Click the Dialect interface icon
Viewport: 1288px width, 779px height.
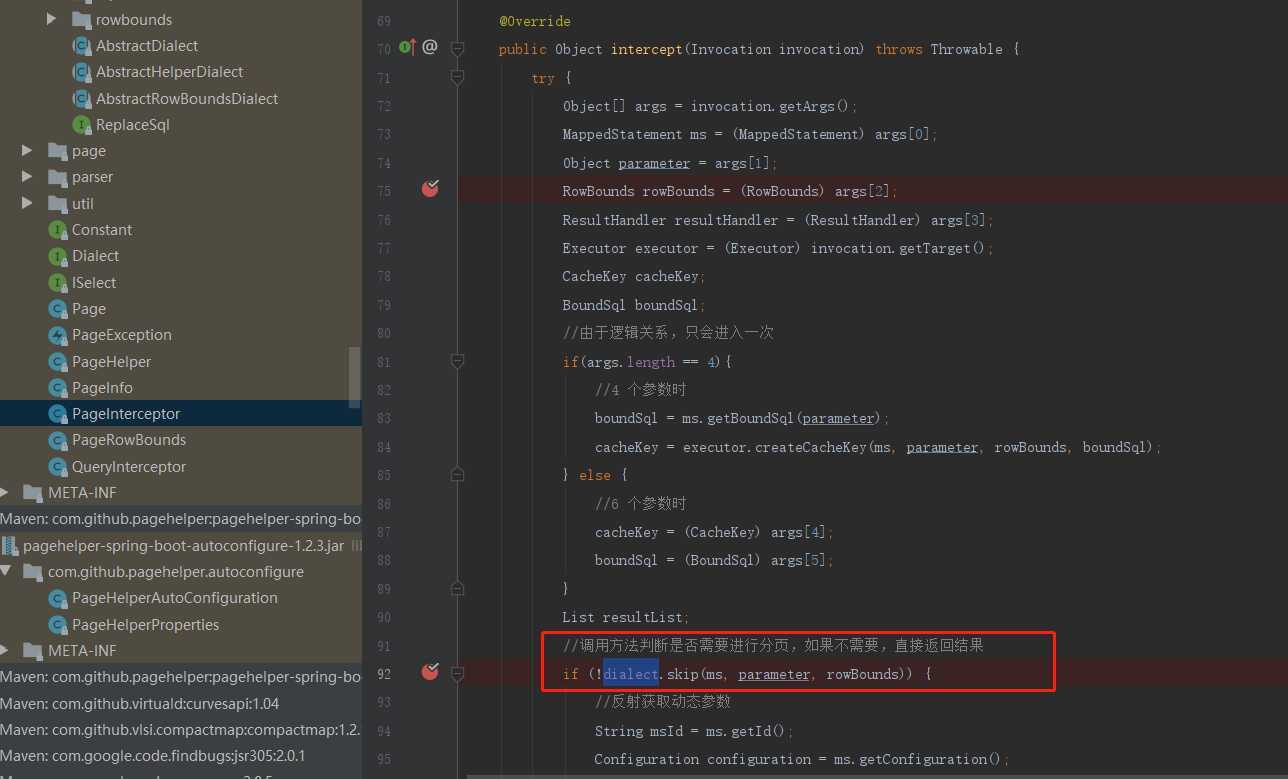click(57, 256)
